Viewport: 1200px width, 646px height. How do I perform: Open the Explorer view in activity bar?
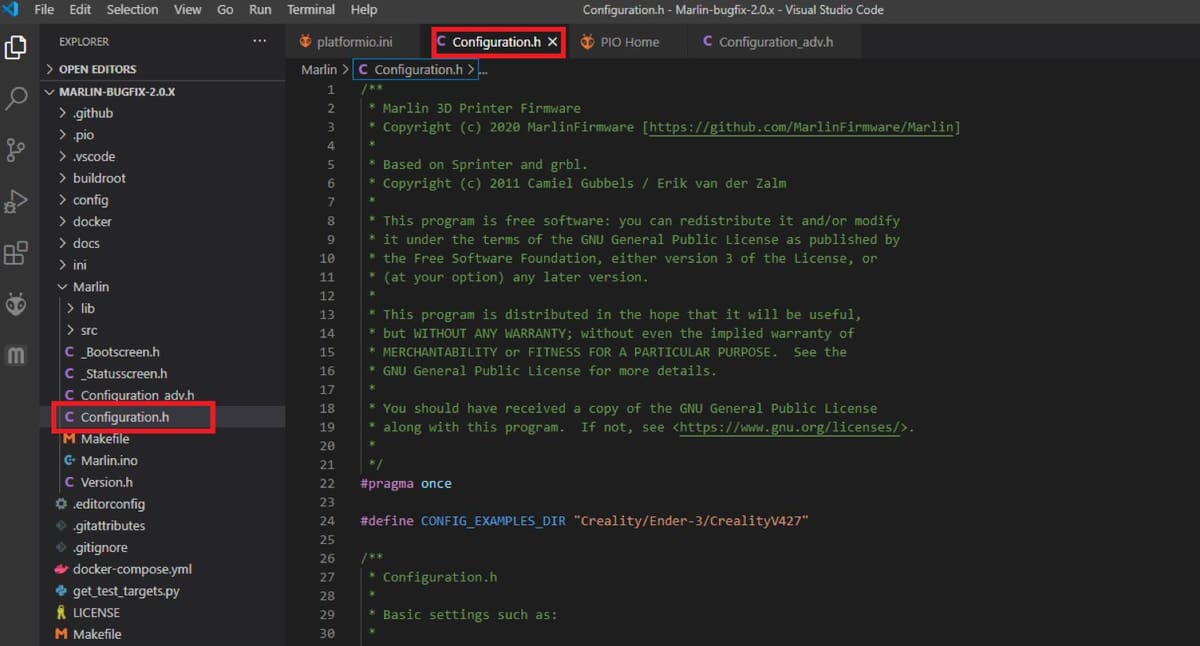pyautogui.click(x=16, y=47)
